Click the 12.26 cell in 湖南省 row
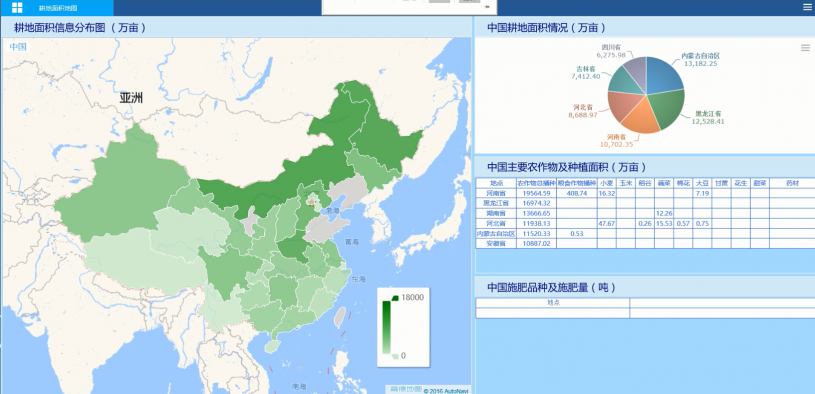This screenshot has width=815, height=394. click(x=664, y=213)
